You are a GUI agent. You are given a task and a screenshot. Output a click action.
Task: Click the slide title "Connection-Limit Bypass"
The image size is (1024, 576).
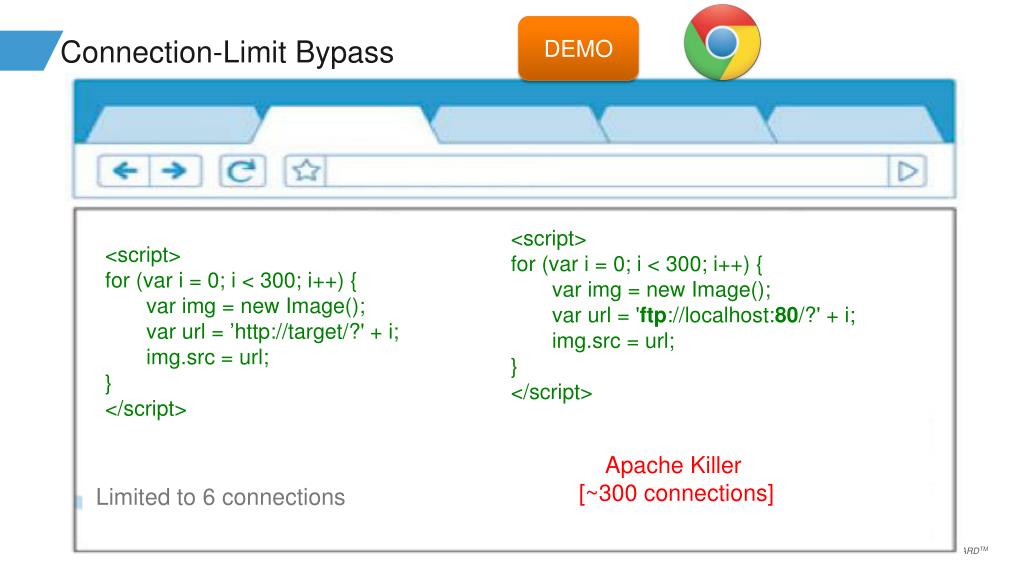pos(227,52)
